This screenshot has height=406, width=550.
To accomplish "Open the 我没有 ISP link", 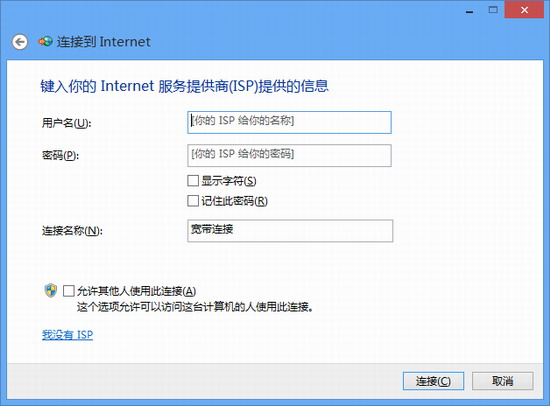I will [x=67, y=335].
